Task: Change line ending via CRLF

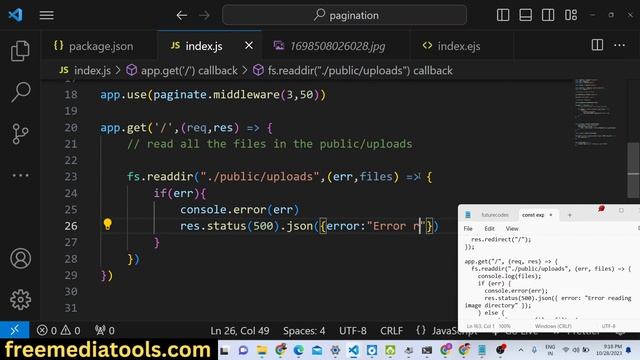Action: point(391,331)
